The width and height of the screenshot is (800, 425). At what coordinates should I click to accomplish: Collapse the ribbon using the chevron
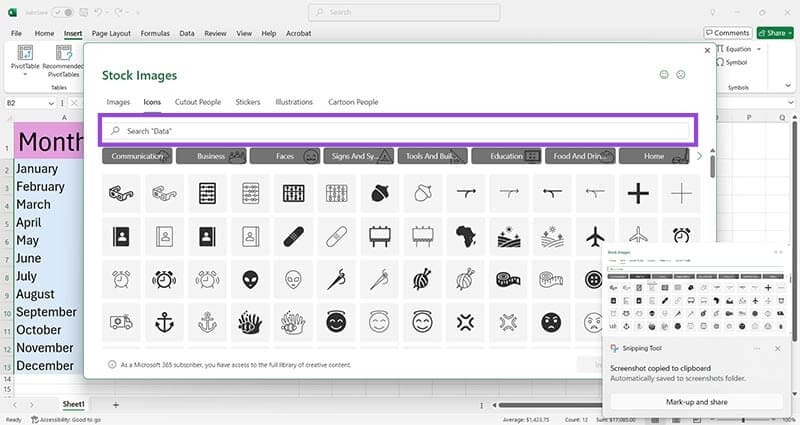pos(788,85)
